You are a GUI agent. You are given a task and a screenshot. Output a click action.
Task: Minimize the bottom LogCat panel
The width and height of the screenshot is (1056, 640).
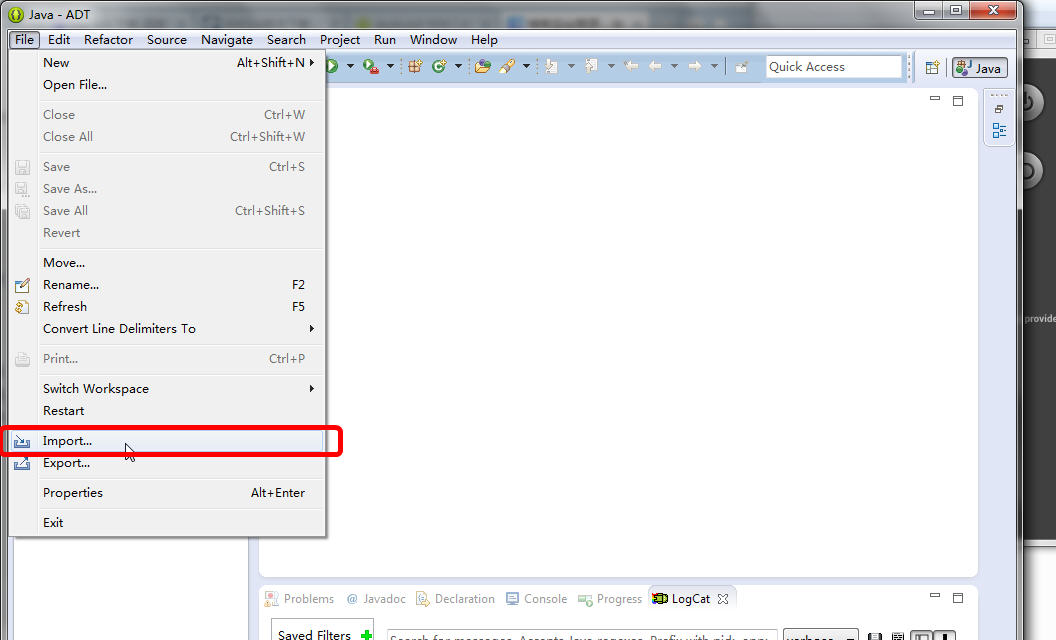(935, 596)
